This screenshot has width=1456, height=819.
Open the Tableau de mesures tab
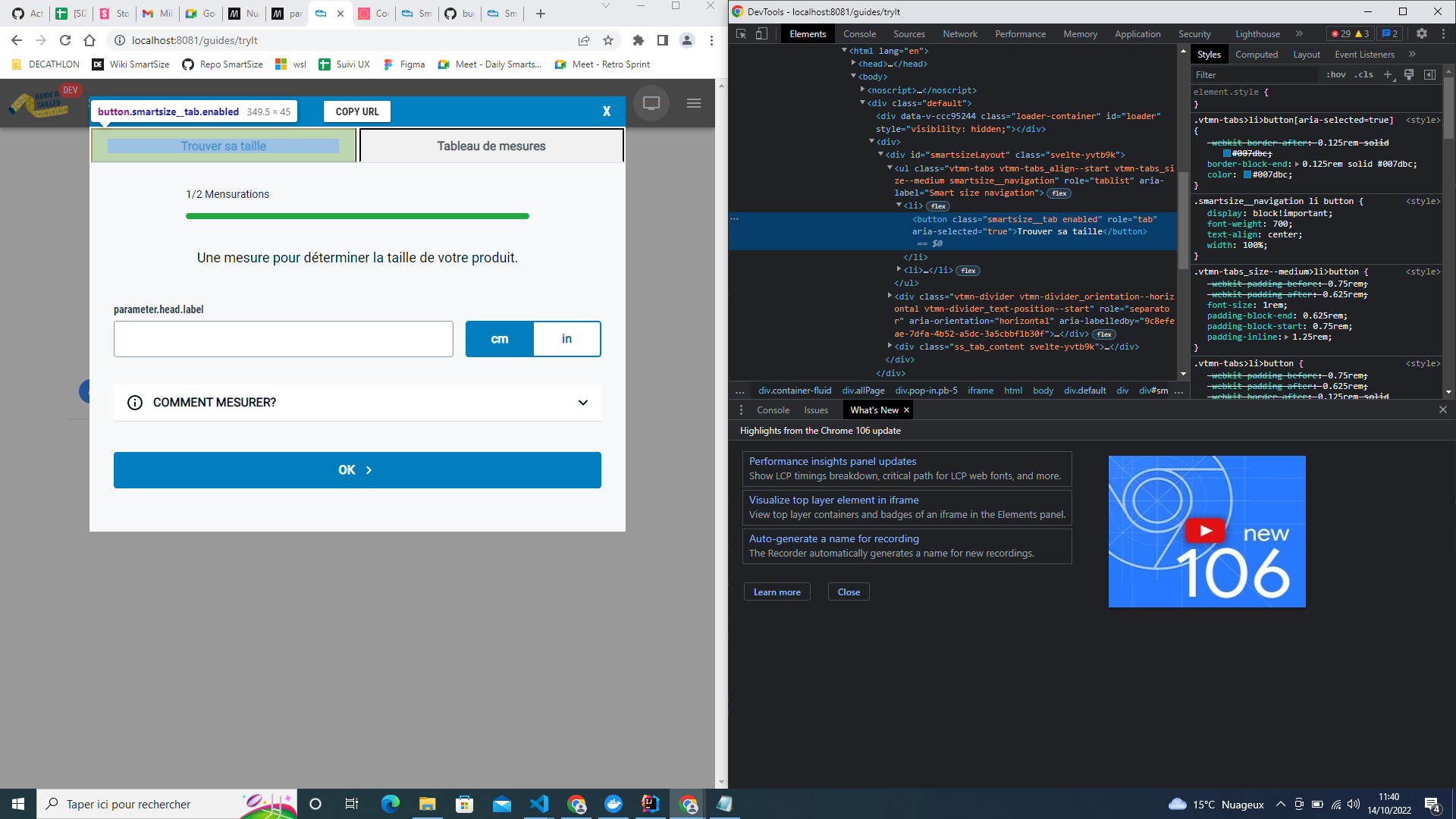click(x=491, y=146)
